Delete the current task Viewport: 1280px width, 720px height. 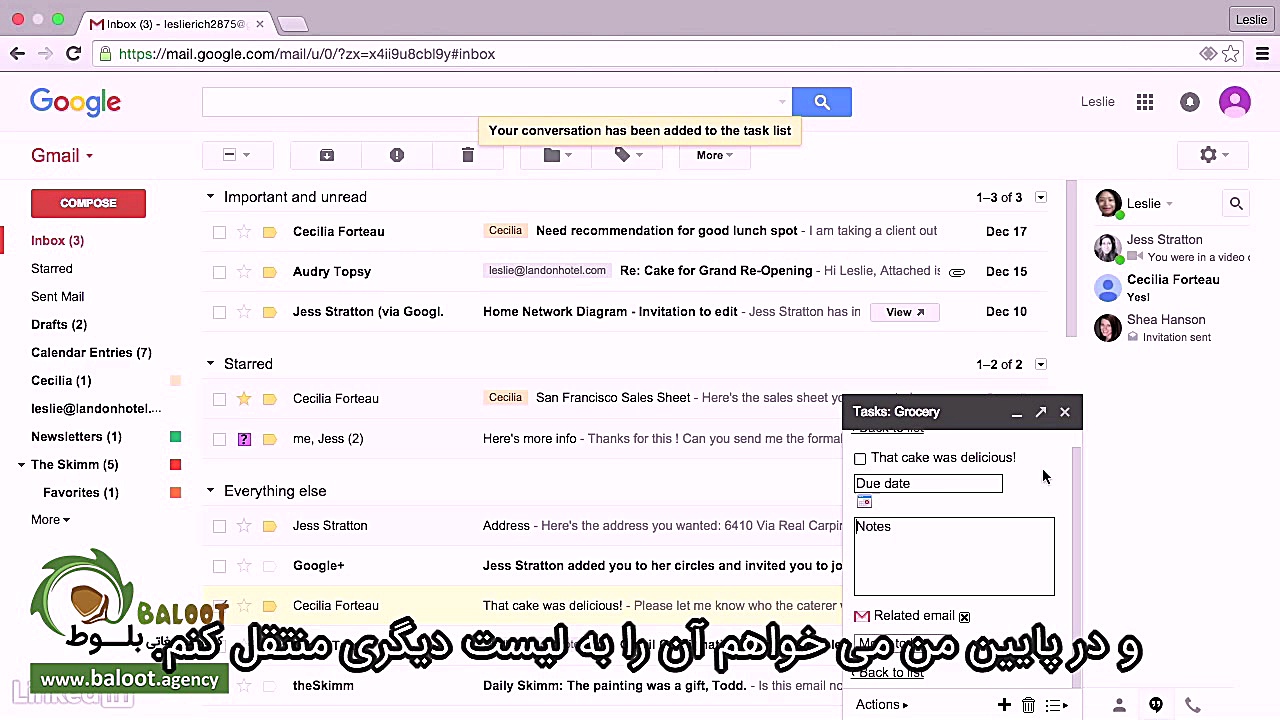1028,705
